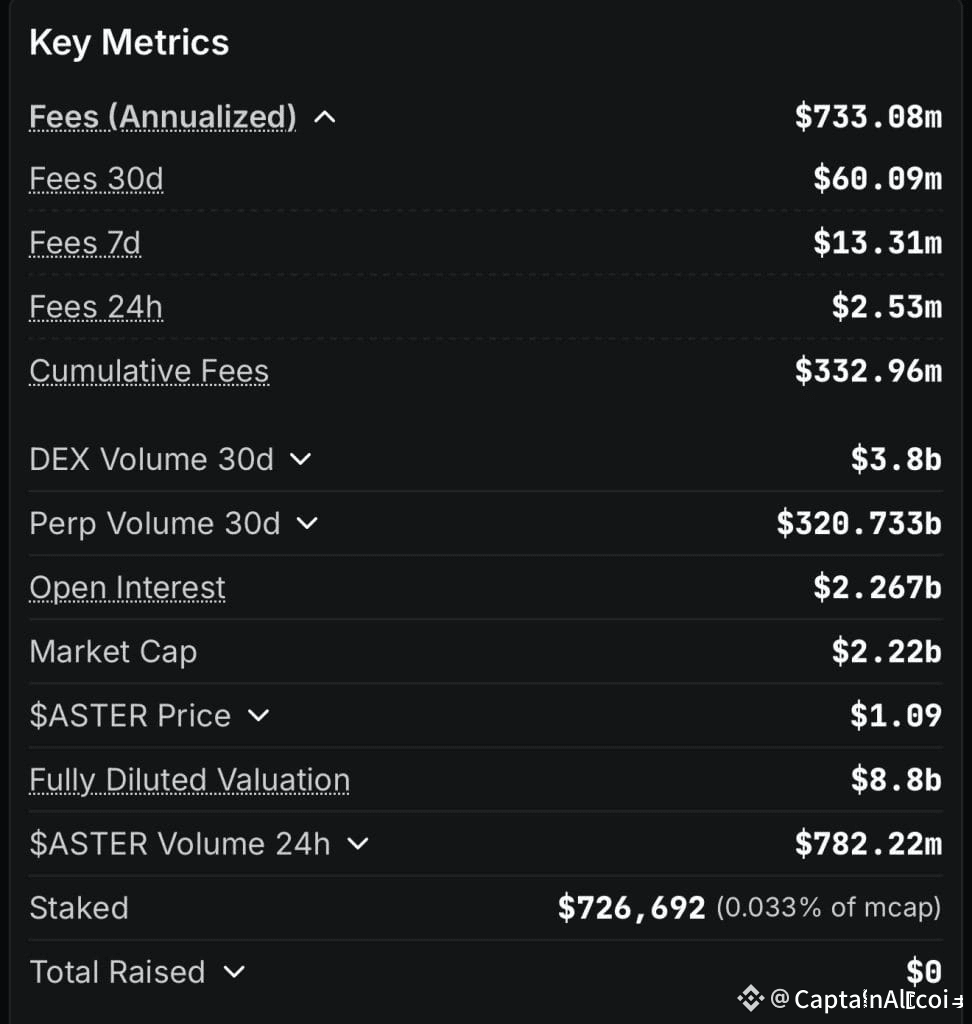Click the Staked row label
The image size is (972, 1024).
(x=79, y=908)
